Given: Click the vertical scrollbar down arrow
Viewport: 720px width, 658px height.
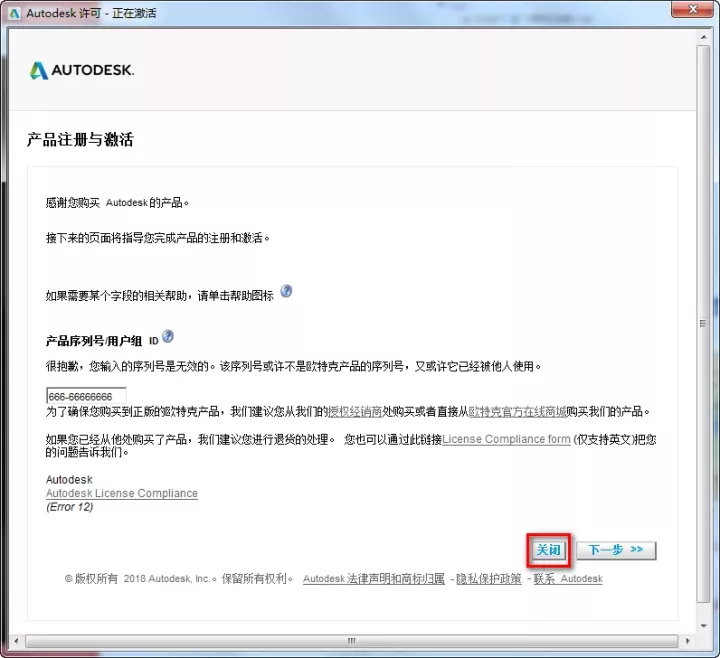Looking at the screenshot, I should pyautogui.click(x=704, y=625).
